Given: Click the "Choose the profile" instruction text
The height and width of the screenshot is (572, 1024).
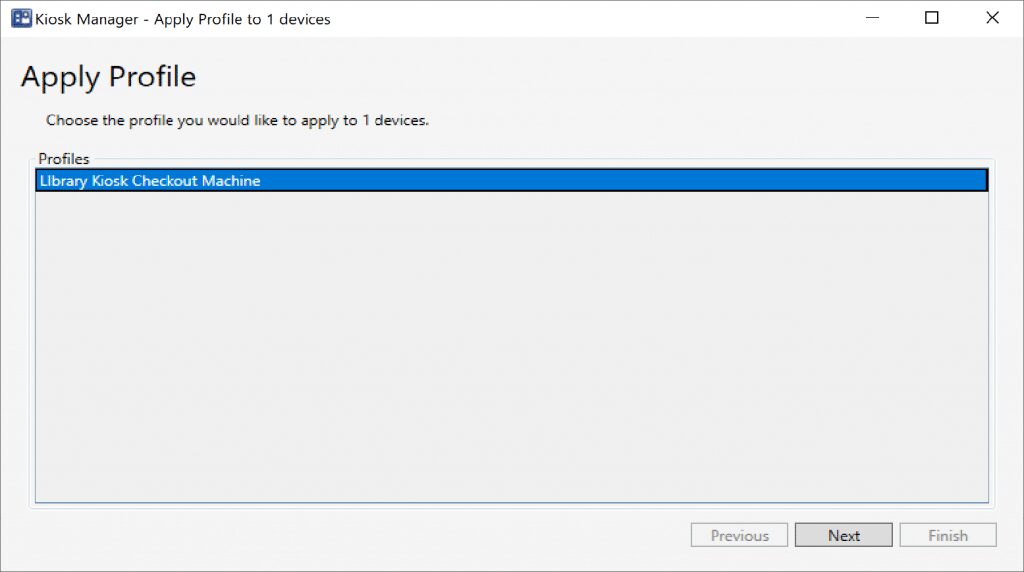Looking at the screenshot, I should click(x=237, y=120).
